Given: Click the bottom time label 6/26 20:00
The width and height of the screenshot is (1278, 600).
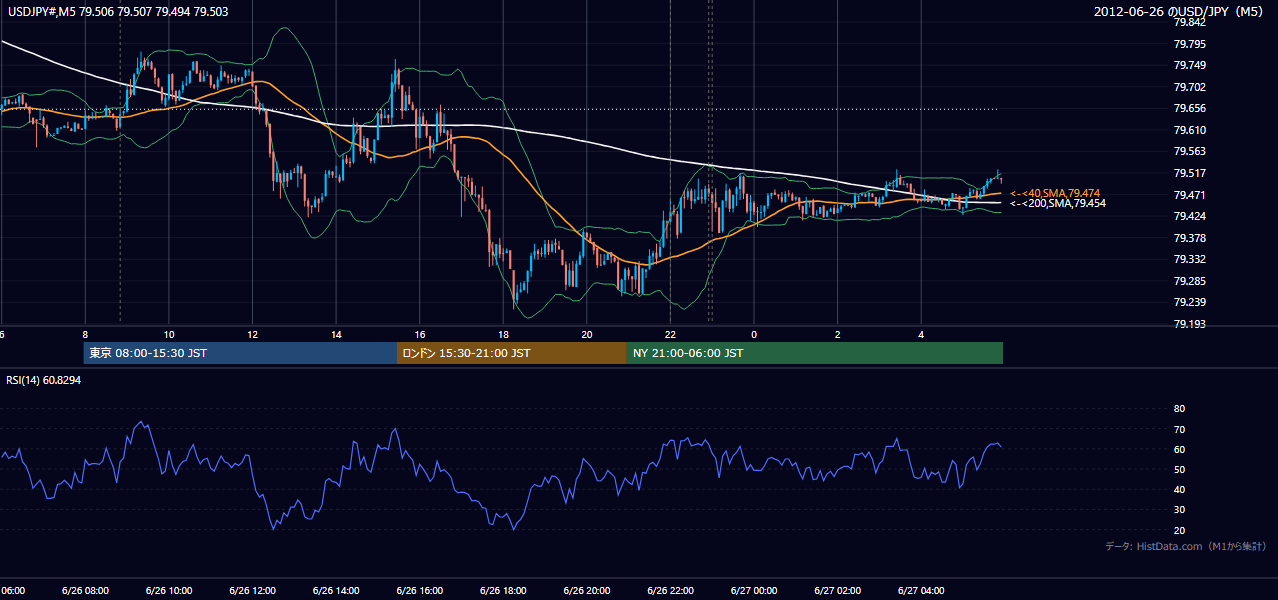Looking at the screenshot, I should 587,591.
